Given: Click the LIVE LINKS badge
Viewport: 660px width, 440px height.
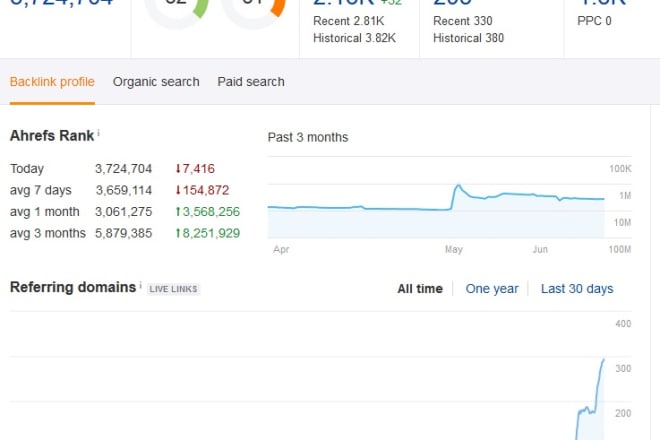Looking at the screenshot, I should tap(173, 289).
